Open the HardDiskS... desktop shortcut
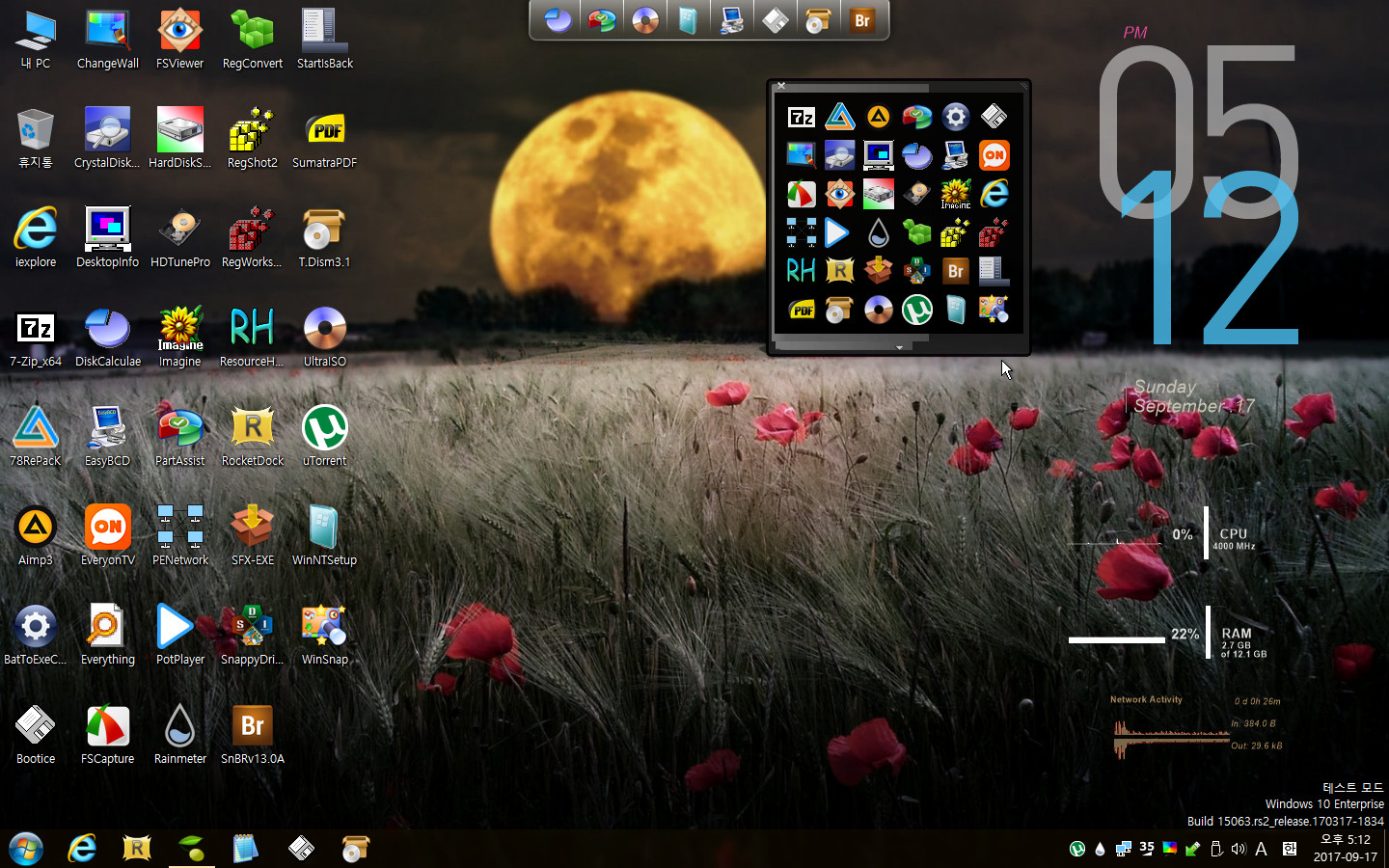 click(180, 139)
